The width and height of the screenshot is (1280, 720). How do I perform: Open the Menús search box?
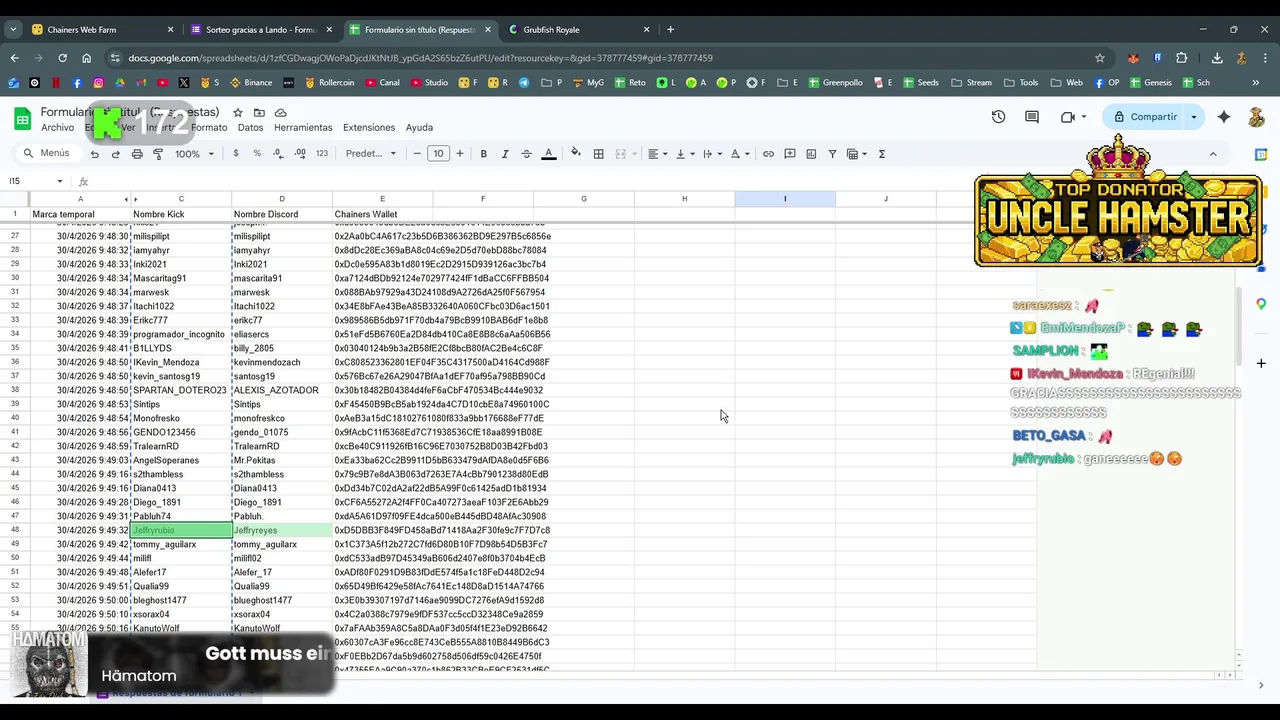pos(47,154)
